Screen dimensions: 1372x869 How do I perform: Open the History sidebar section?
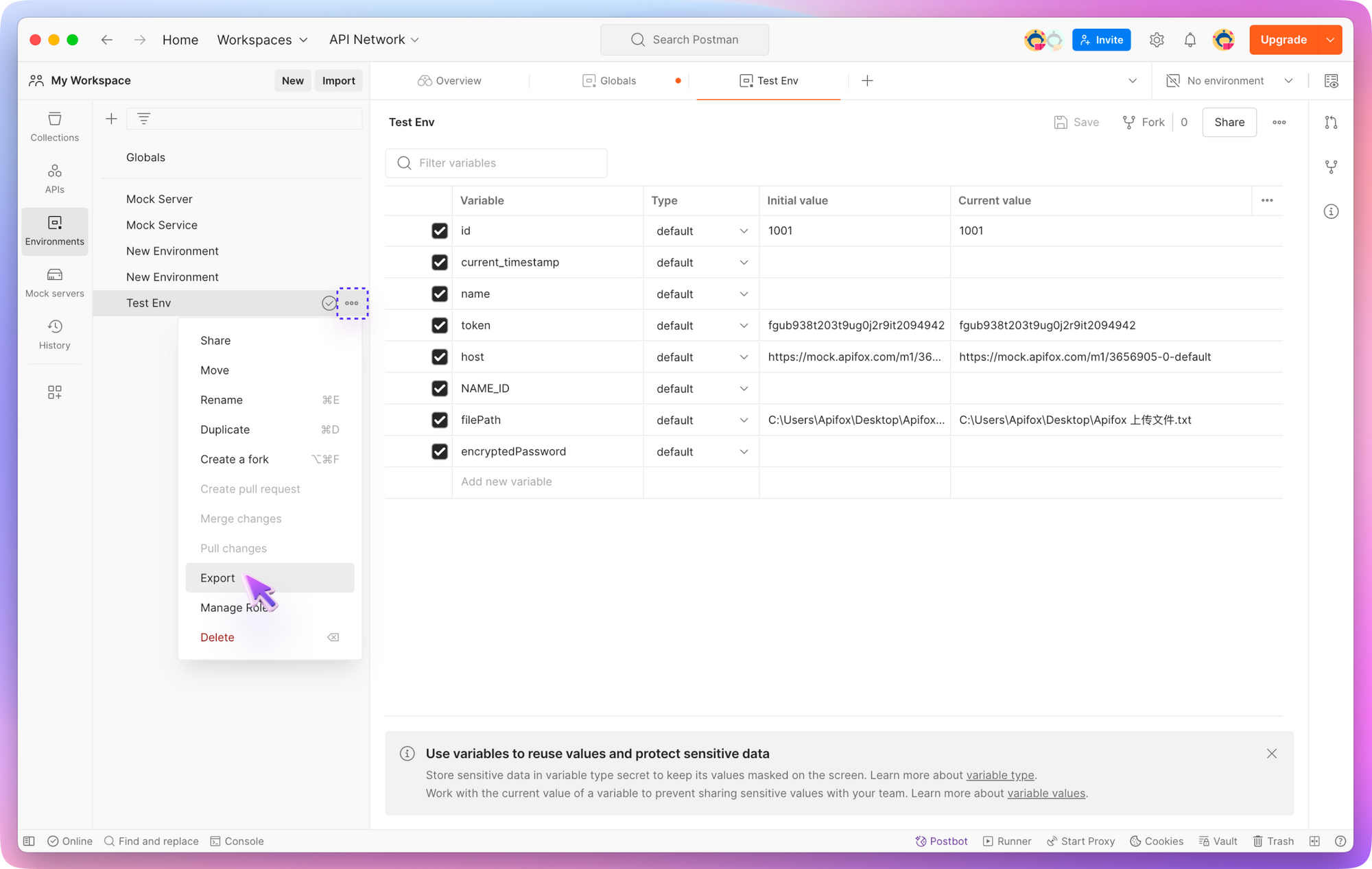(54, 335)
